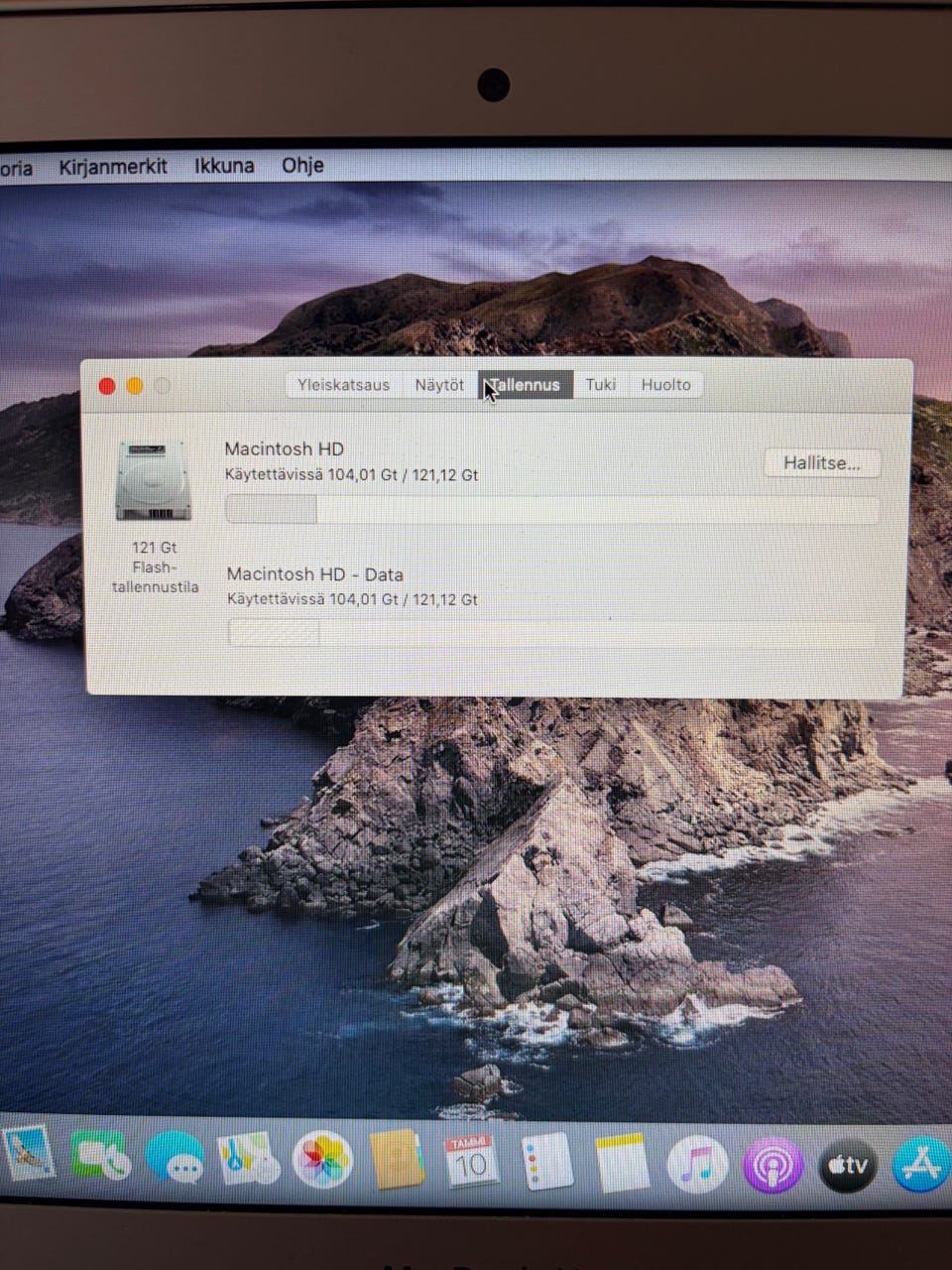Launch the Photos app in the Dock

click(x=322, y=1160)
